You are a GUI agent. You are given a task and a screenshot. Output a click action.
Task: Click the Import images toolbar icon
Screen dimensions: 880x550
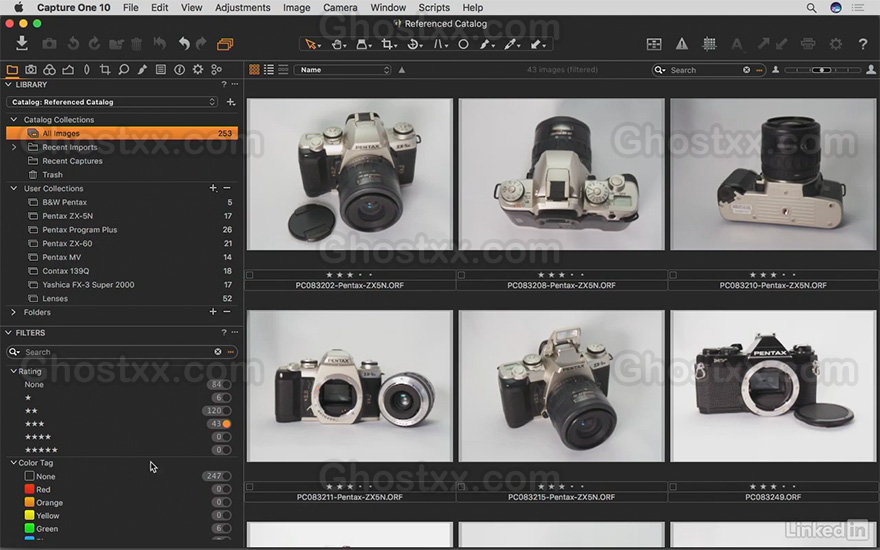[22, 43]
